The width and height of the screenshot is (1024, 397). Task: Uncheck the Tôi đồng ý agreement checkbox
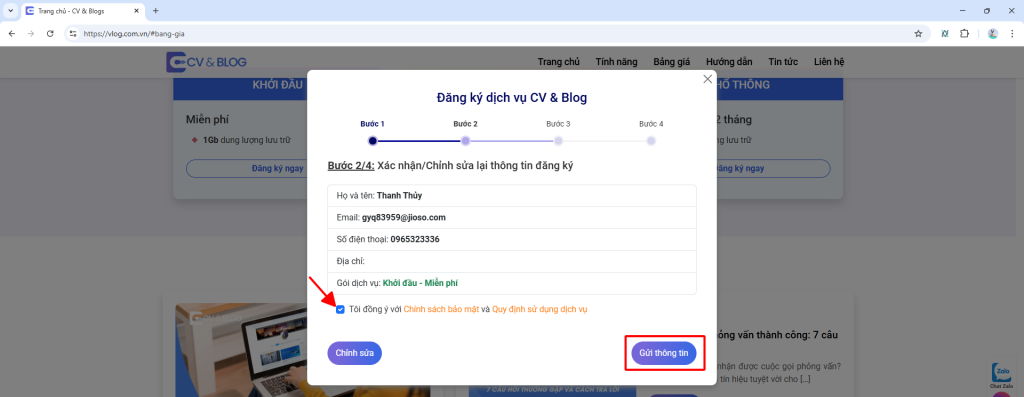(x=340, y=310)
